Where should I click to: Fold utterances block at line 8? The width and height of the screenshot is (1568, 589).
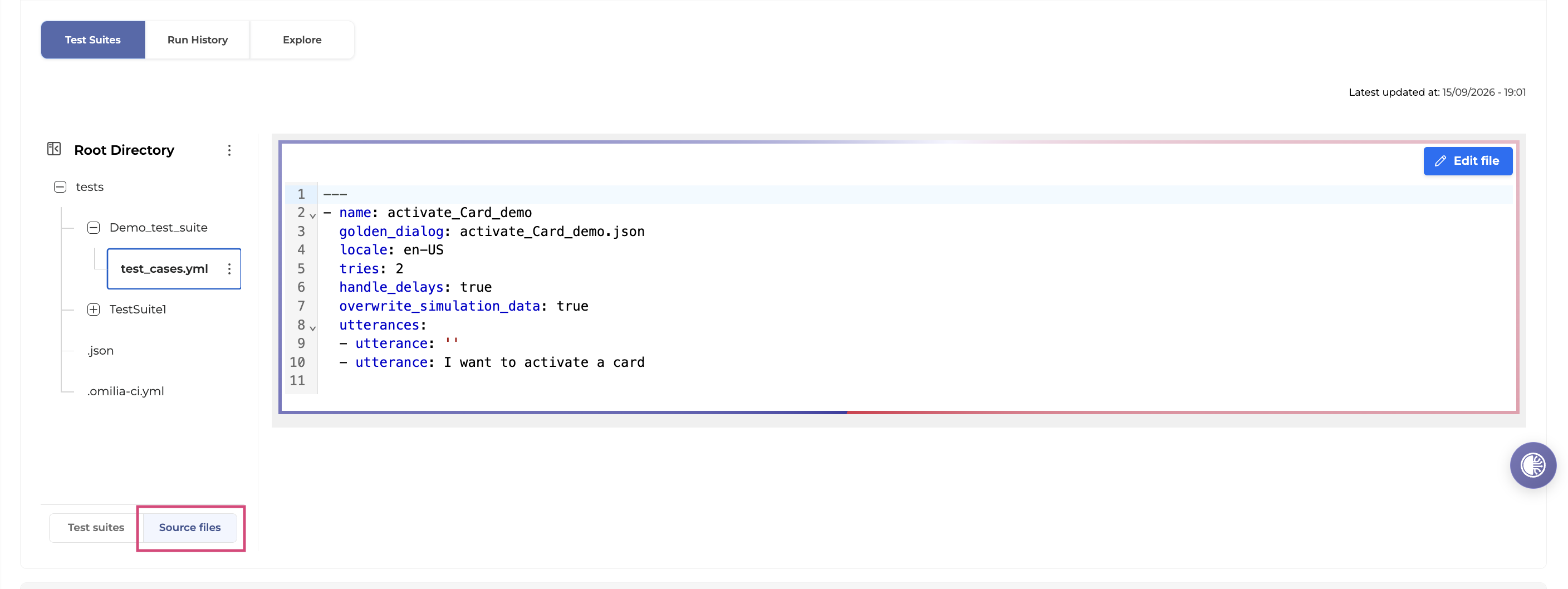click(x=313, y=327)
